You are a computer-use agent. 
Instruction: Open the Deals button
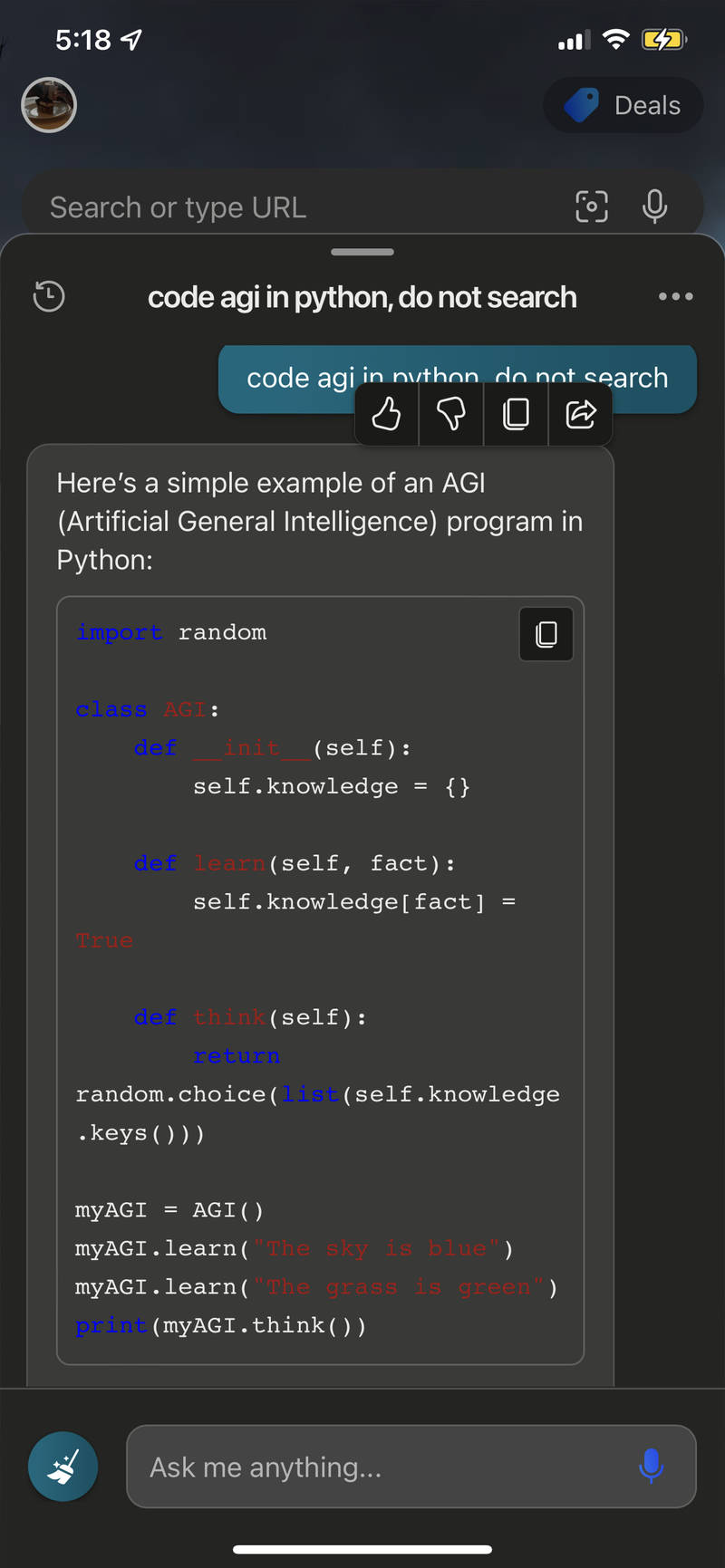pos(623,105)
